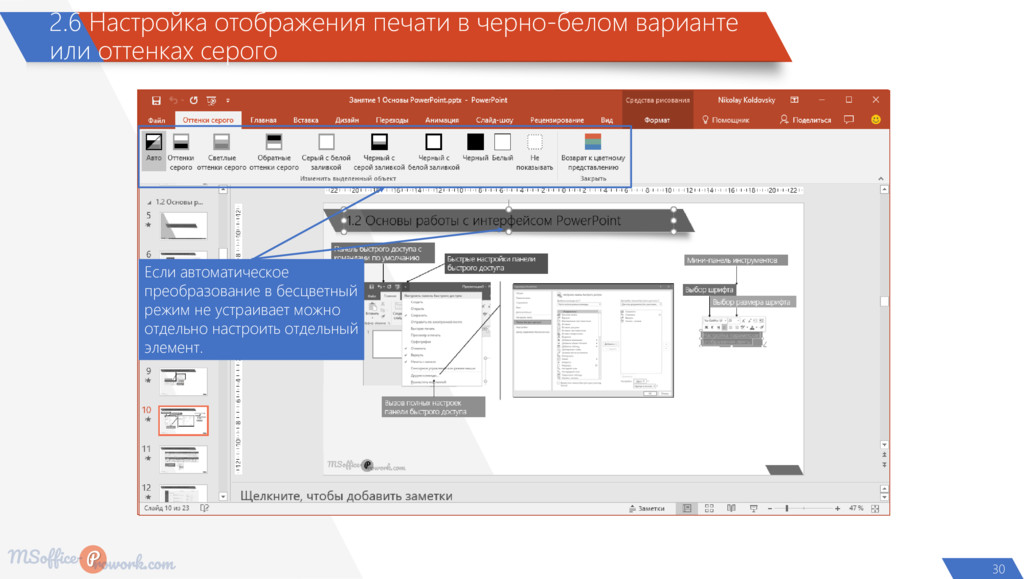Screen dimensions: 1024x579
Task: Click the Помощник search box
Action: tap(726, 120)
